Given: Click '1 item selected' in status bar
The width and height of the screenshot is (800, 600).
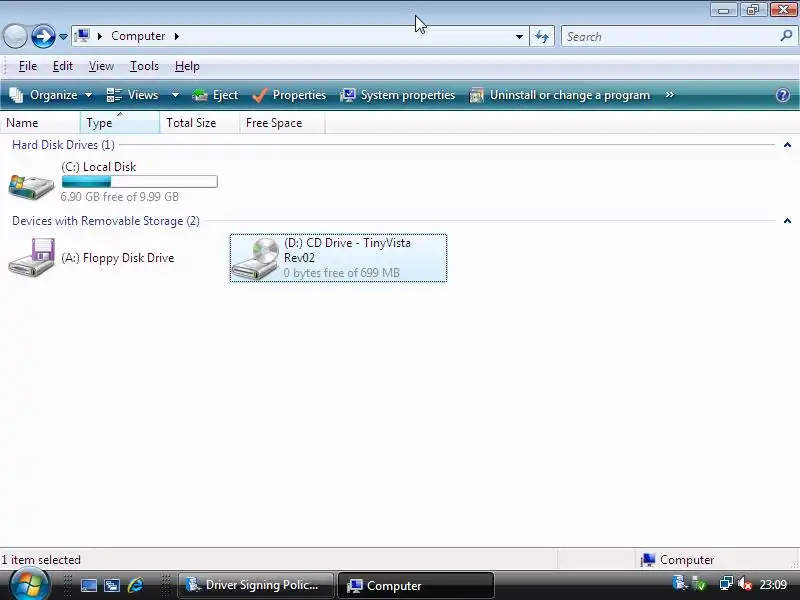Looking at the screenshot, I should pyautogui.click(x=41, y=560).
